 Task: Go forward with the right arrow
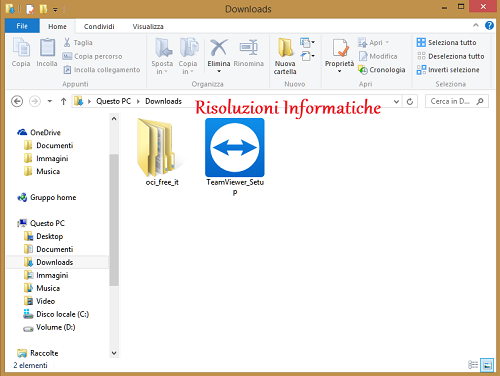(35, 101)
